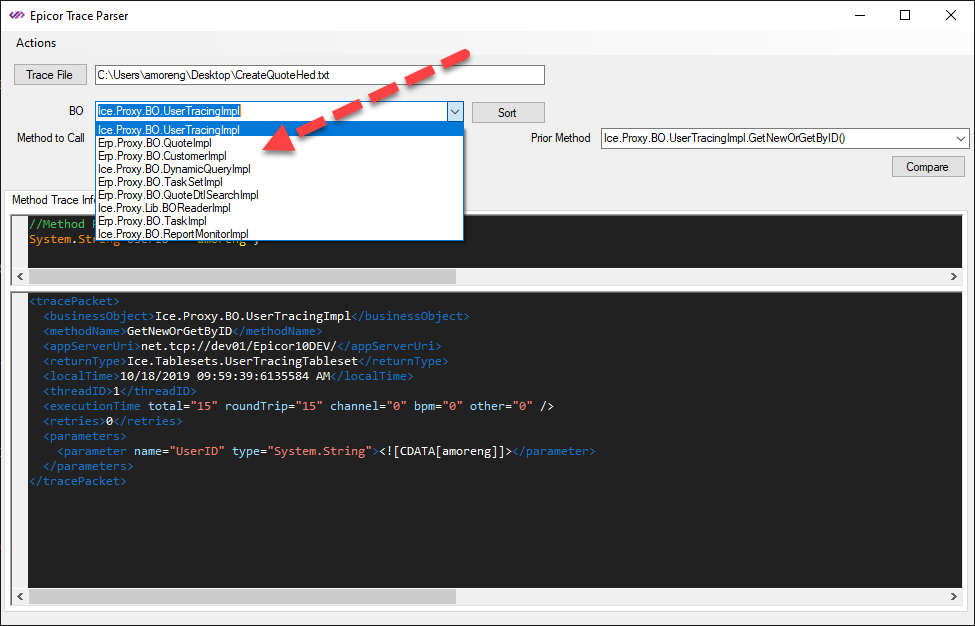Select Erp.Proxy.BO.QuoteImpl from the list

click(280, 143)
